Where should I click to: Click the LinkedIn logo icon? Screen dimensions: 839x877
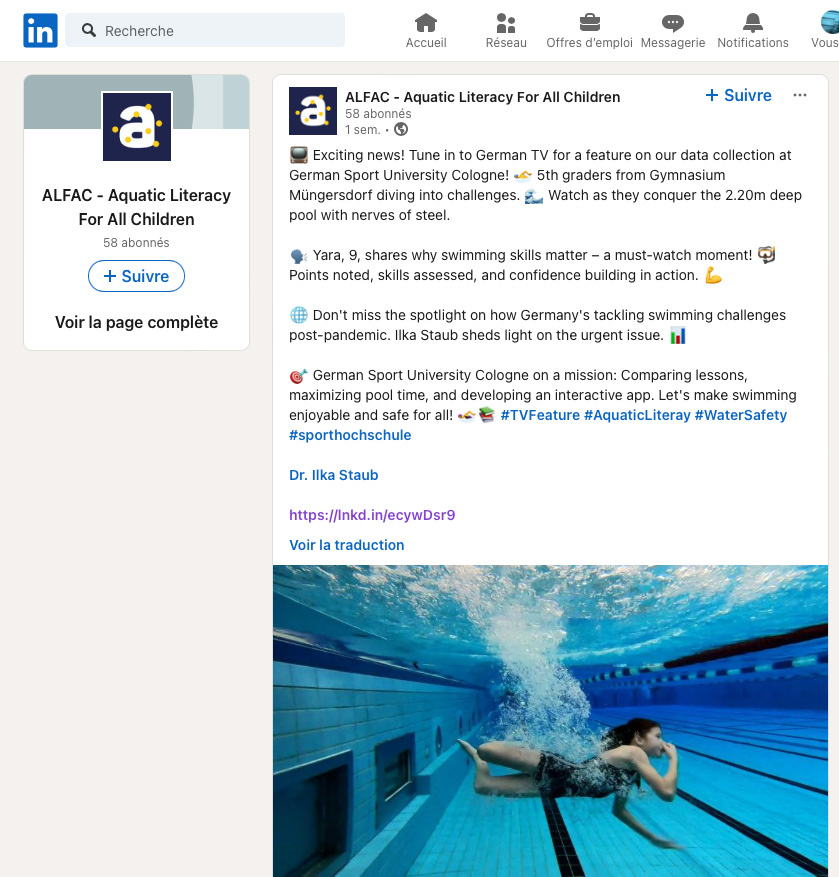point(41,31)
